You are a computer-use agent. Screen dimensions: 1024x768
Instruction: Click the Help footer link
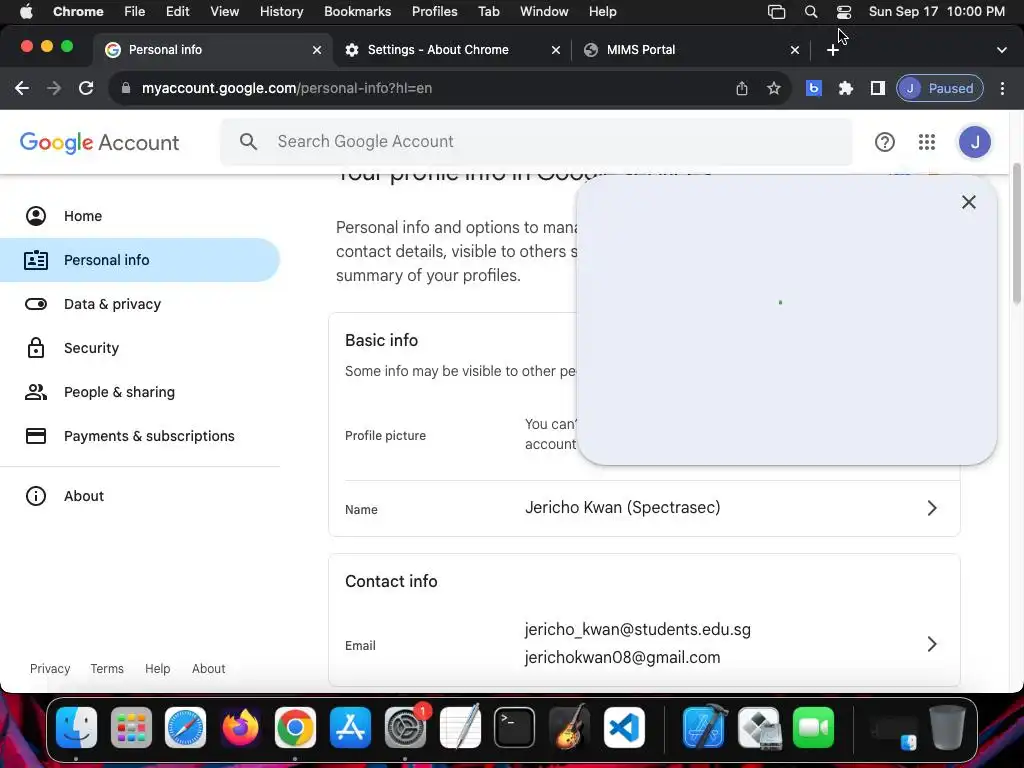[157, 669]
